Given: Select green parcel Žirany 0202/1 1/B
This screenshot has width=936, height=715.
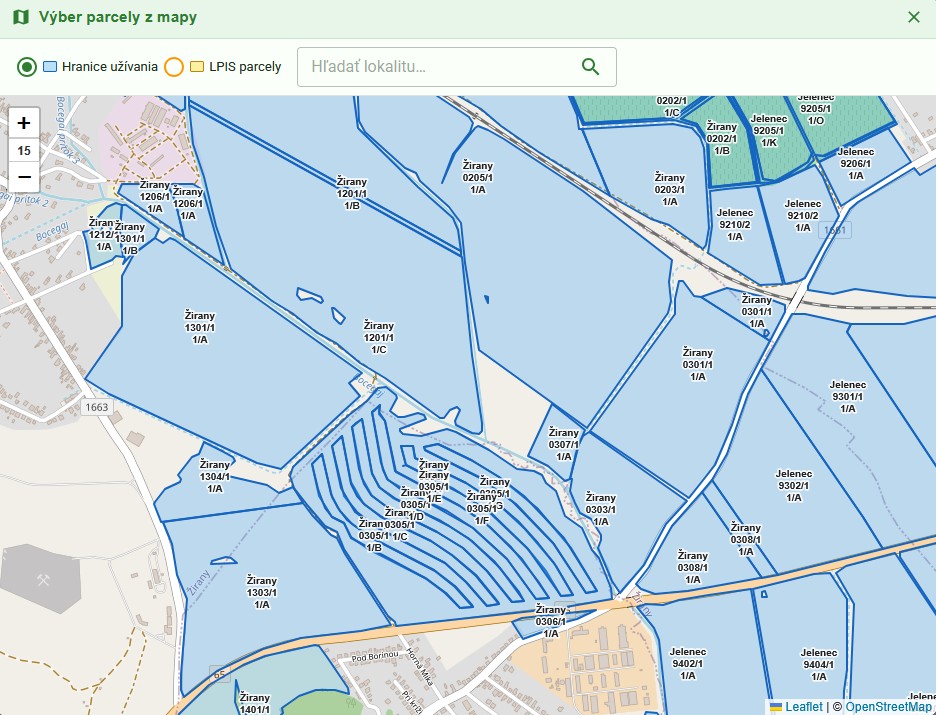Looking at the screenshot, I should pyautogui.click(x=721, y=138).
